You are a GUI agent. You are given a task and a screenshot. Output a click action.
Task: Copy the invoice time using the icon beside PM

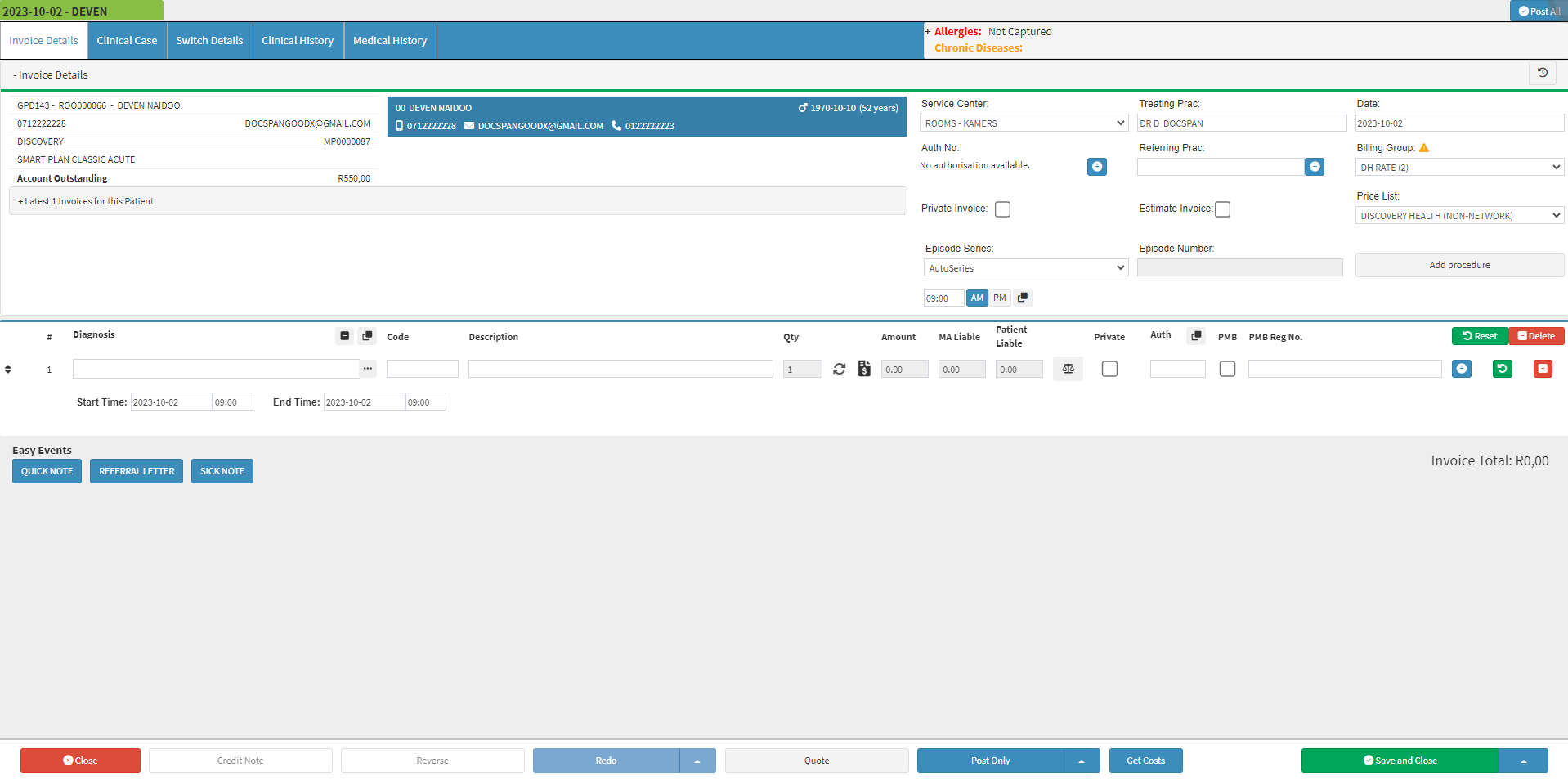[x=1023, y=298]
